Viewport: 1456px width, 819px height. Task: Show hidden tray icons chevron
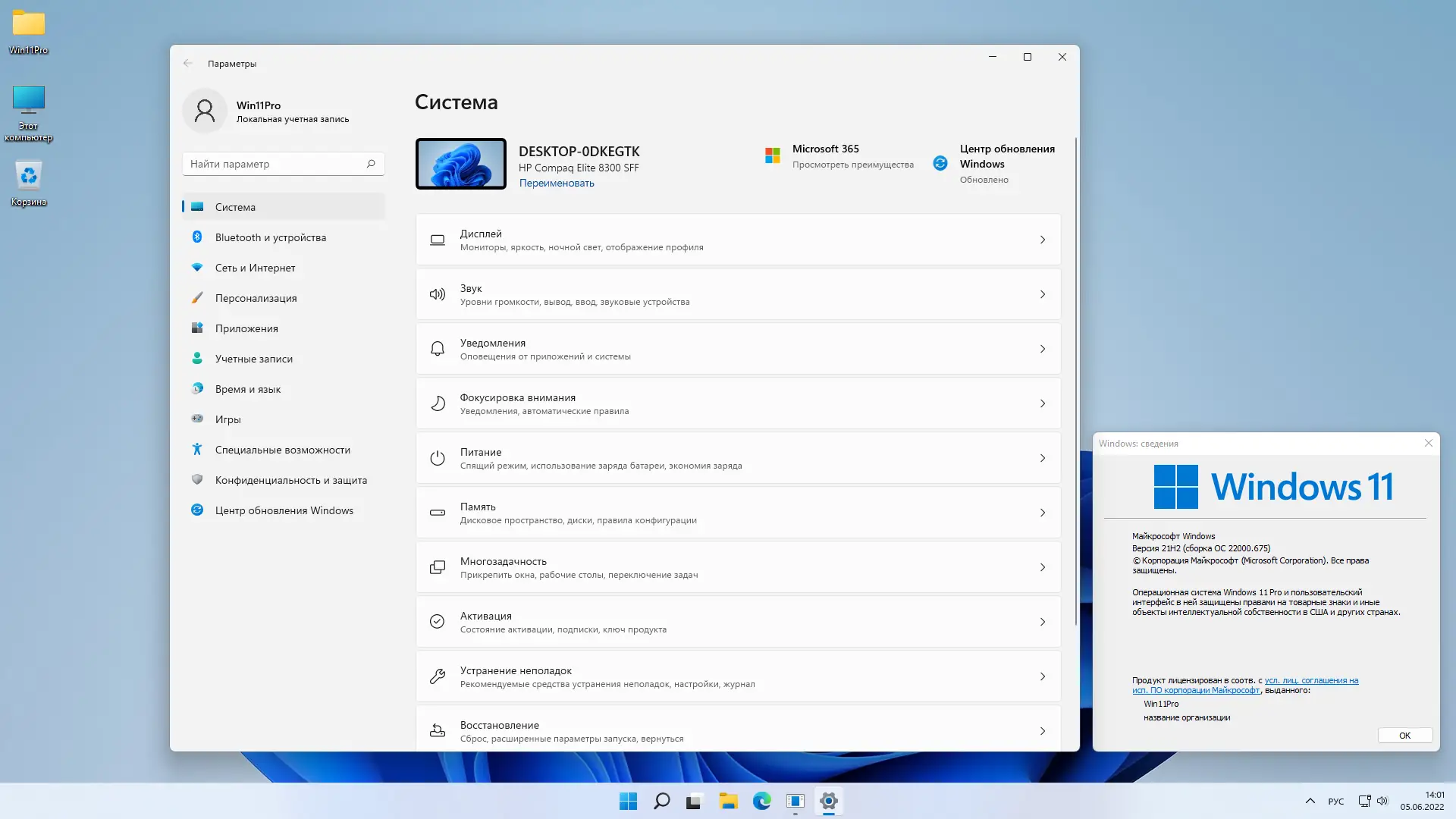point(1310,801)
